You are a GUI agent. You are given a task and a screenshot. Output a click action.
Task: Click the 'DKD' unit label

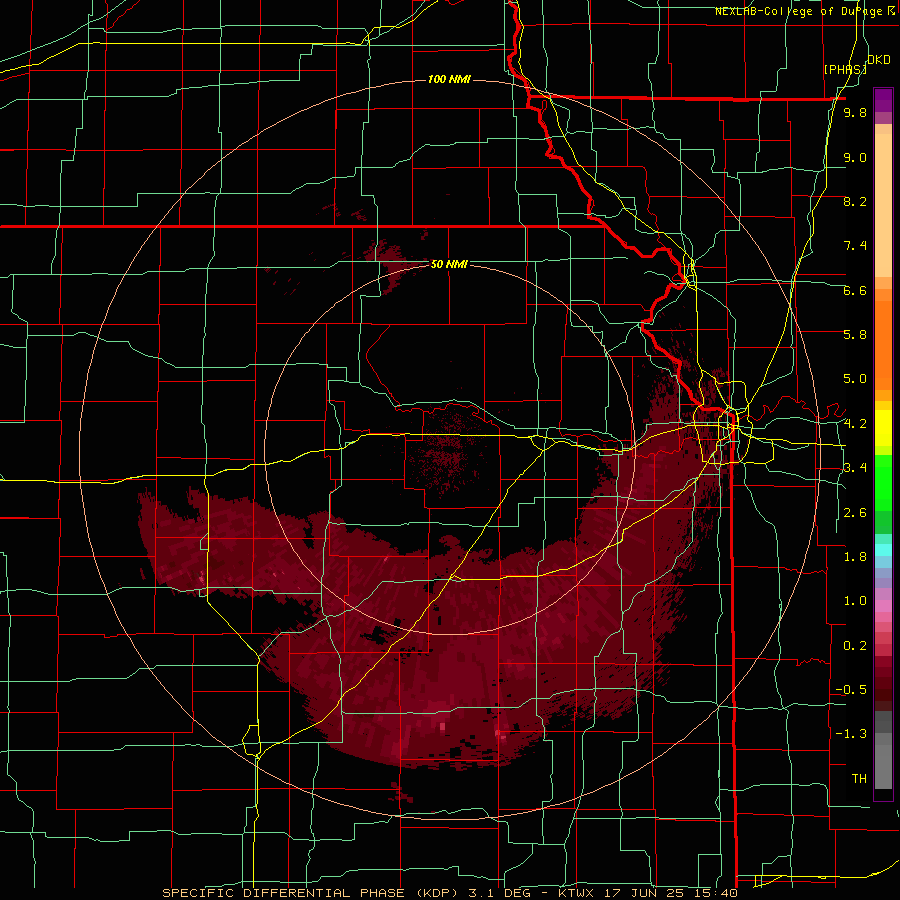(x=879, y=60)
